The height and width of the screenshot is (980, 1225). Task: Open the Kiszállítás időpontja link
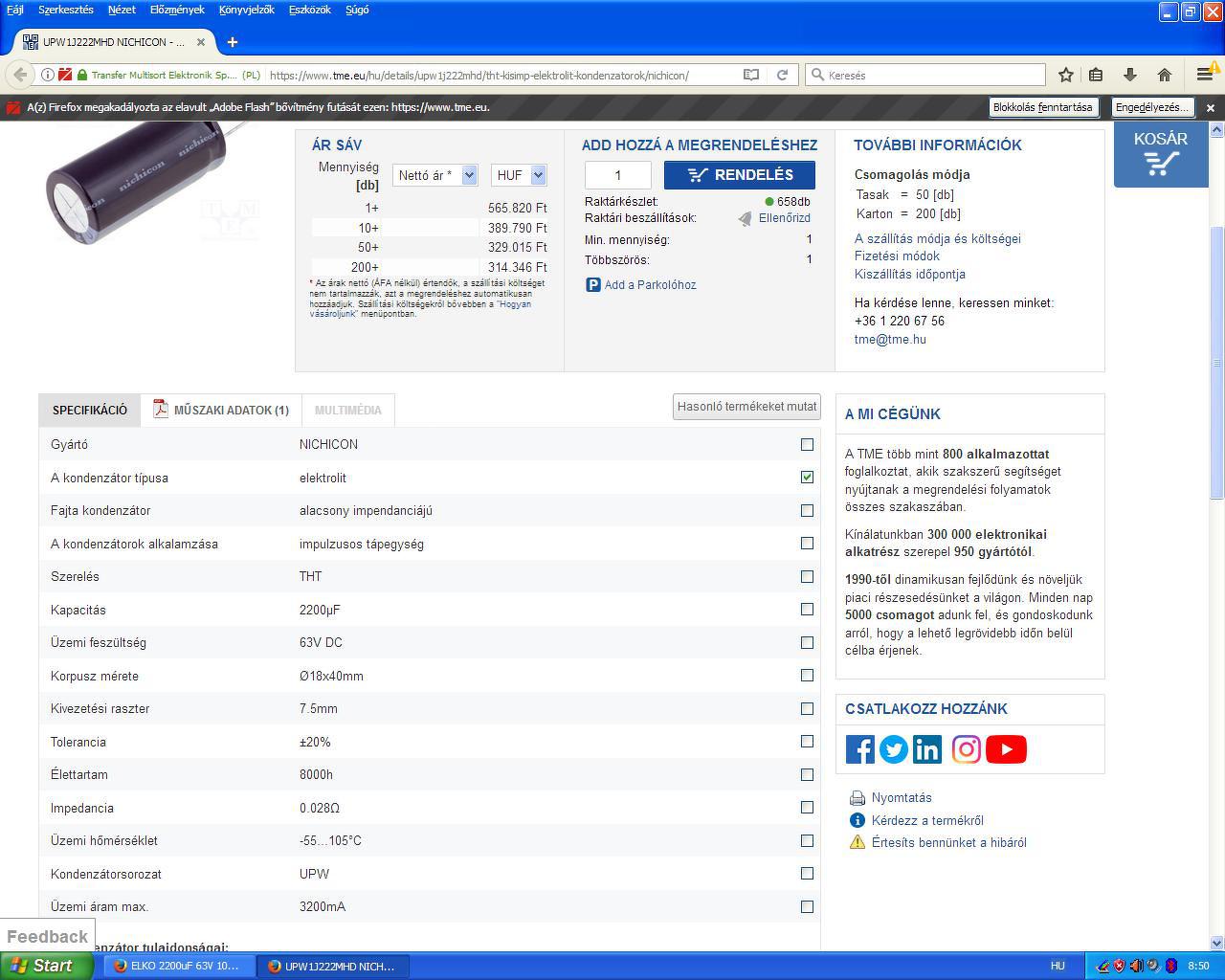coord(910,275)
